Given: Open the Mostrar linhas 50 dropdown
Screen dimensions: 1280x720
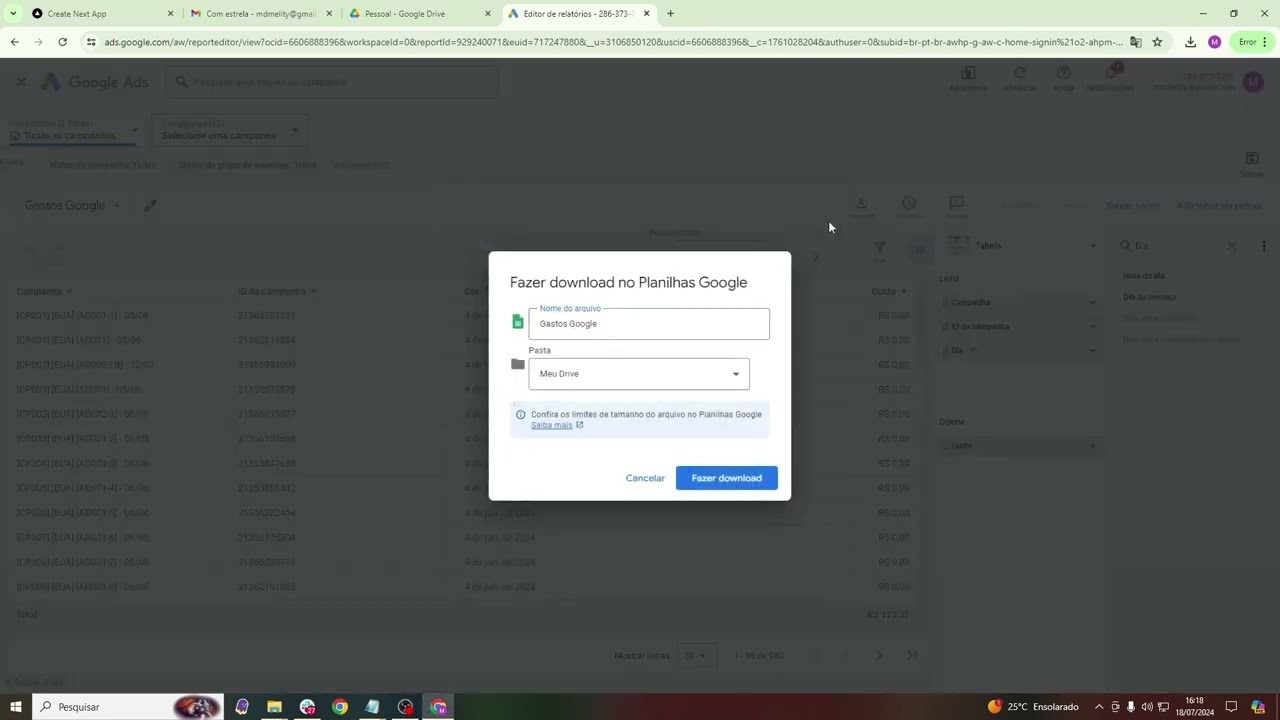Looking at the screenshot, I should coord(695,656).
